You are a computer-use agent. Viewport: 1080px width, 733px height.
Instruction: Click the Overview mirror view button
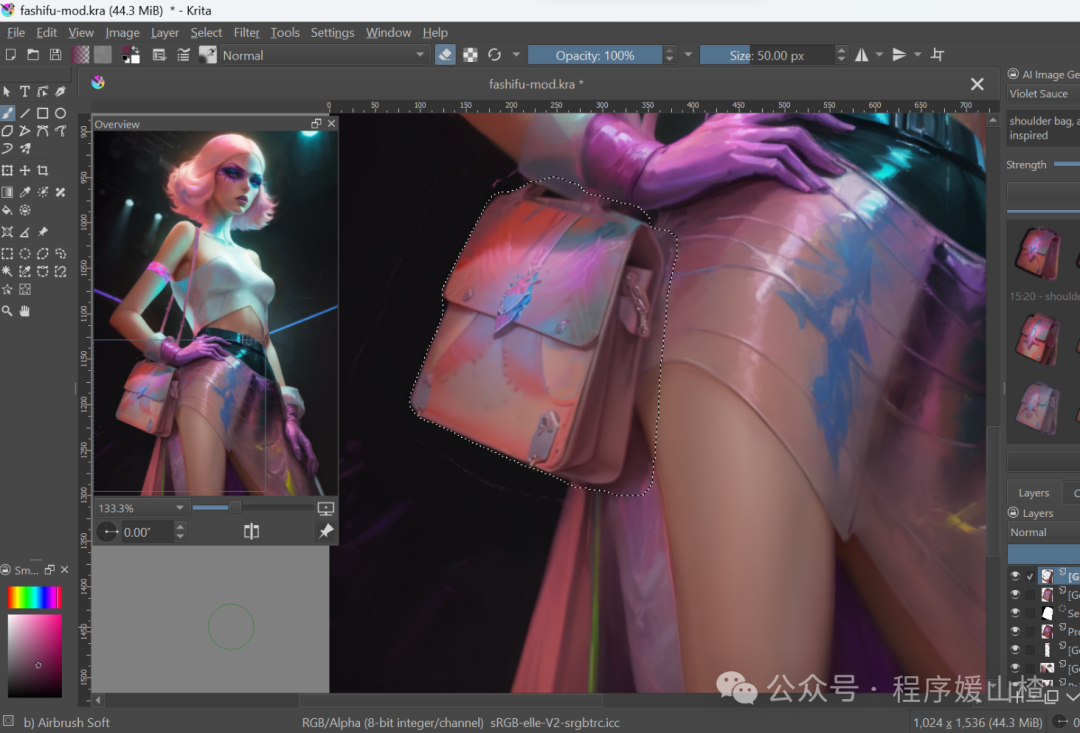coord(251,531)
